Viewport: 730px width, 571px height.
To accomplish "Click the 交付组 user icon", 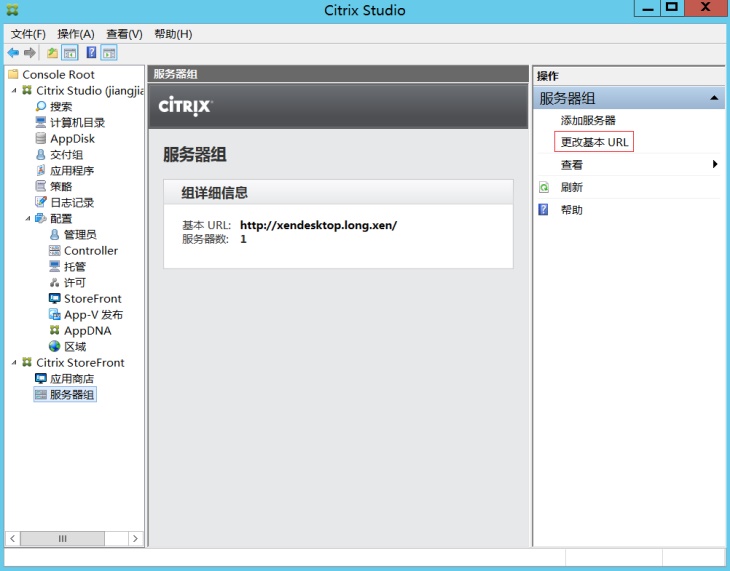I will pyautogui.click(x=41, y=154).
